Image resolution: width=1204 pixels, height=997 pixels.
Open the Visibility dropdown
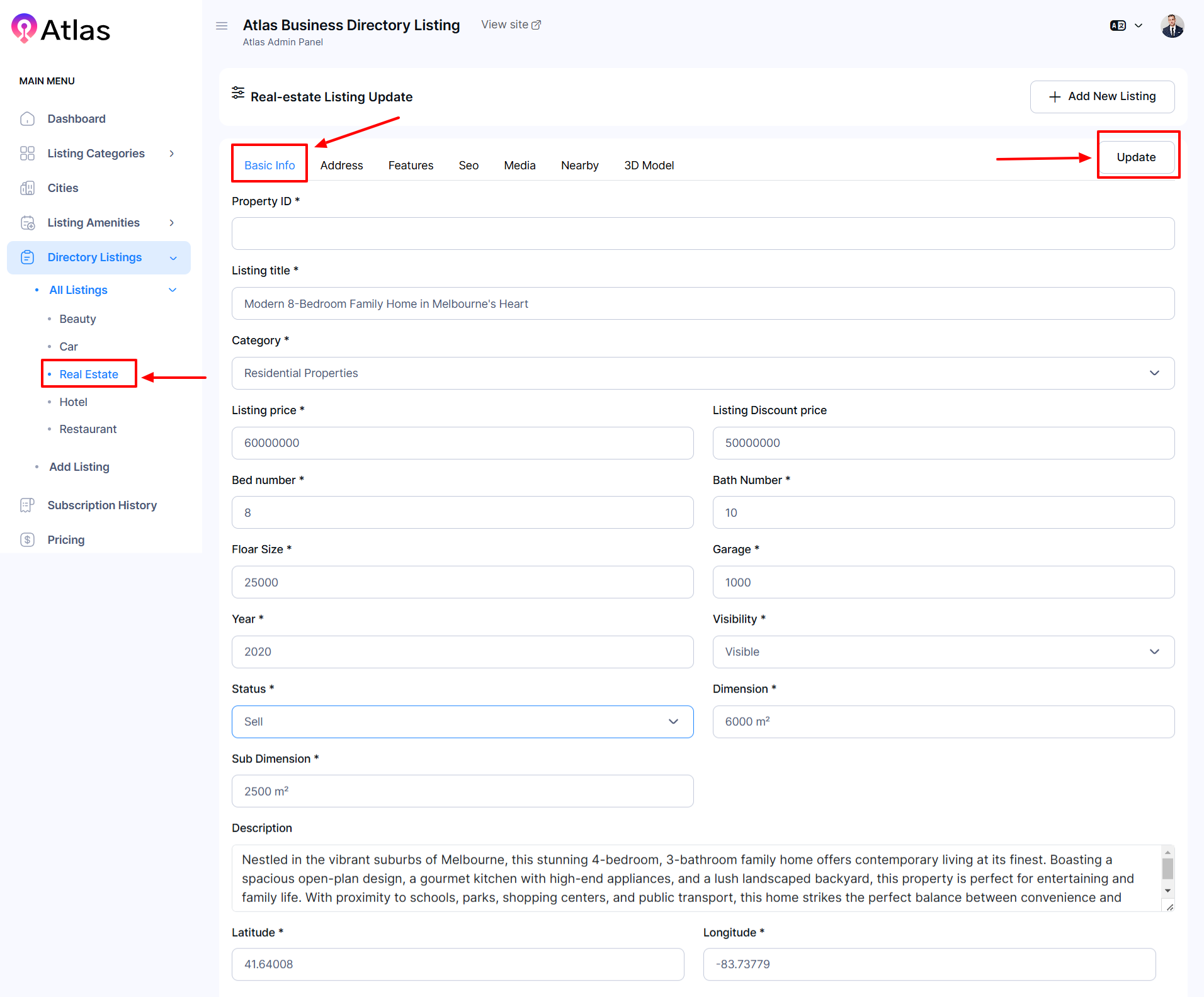click(943, 652)
